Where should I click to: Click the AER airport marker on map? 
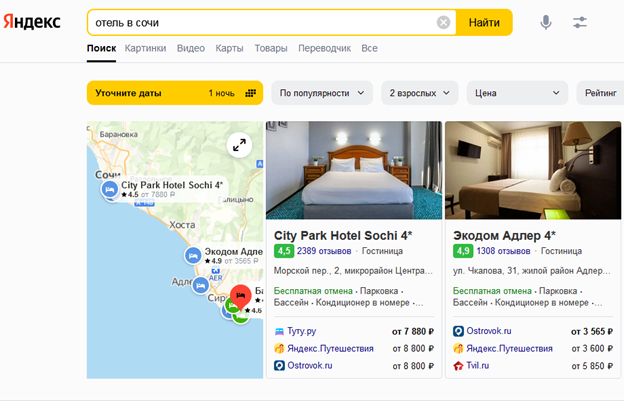coord(216,274)
